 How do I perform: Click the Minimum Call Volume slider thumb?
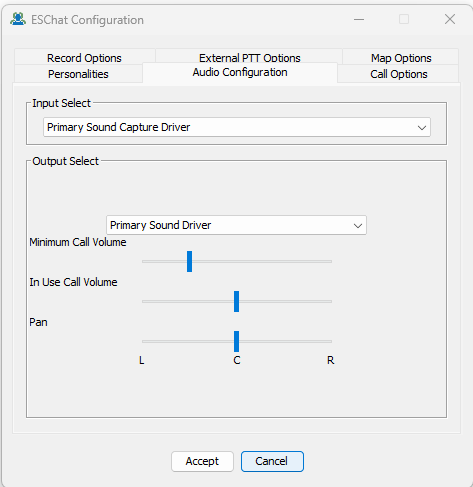pos(189,261)
